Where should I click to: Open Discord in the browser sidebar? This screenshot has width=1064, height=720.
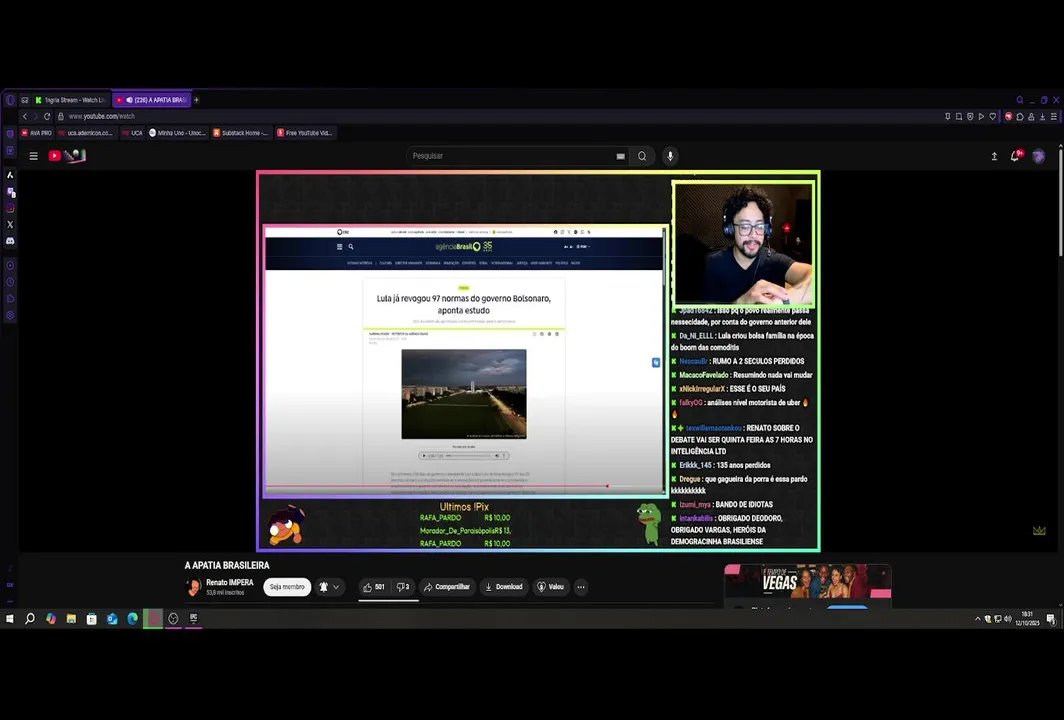point(10,241)
